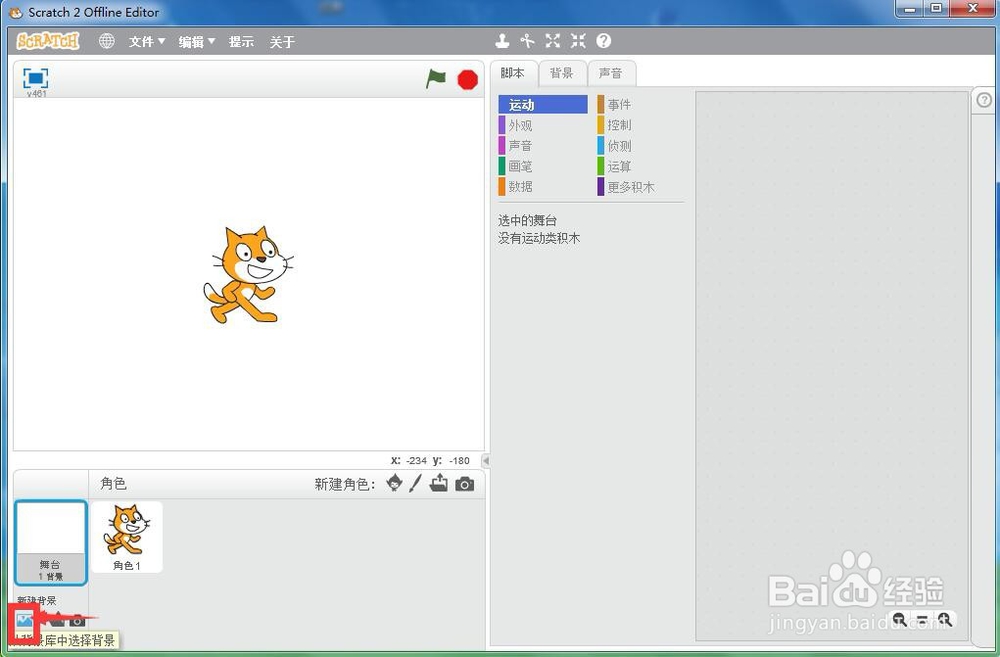Image resolution: width=1000 pixels, height=657 pixels.
Task: Open the 提示 menu item
Action: point(242,42)
